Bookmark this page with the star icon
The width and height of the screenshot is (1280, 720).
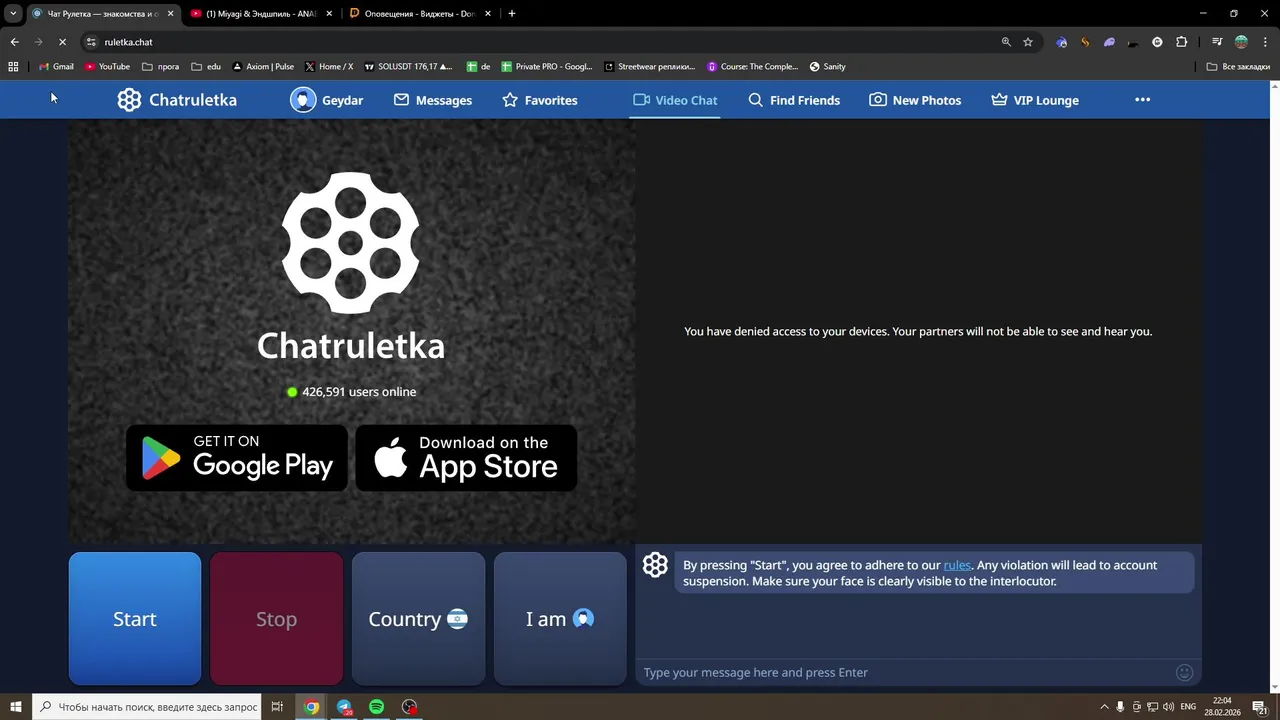point(1028,42)
